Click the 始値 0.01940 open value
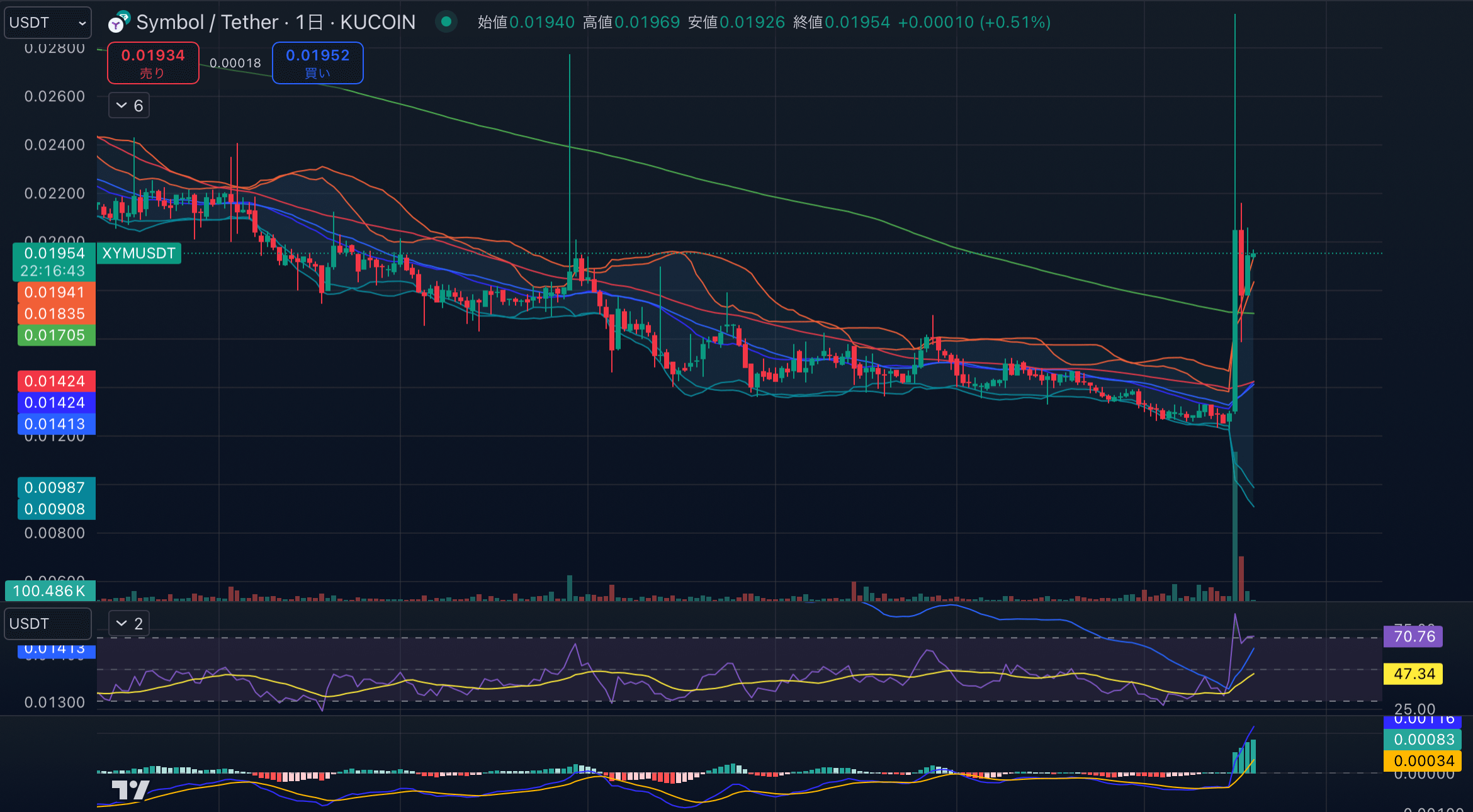The height and width of the screenshot is (812, 1473). tap(526, 22)
